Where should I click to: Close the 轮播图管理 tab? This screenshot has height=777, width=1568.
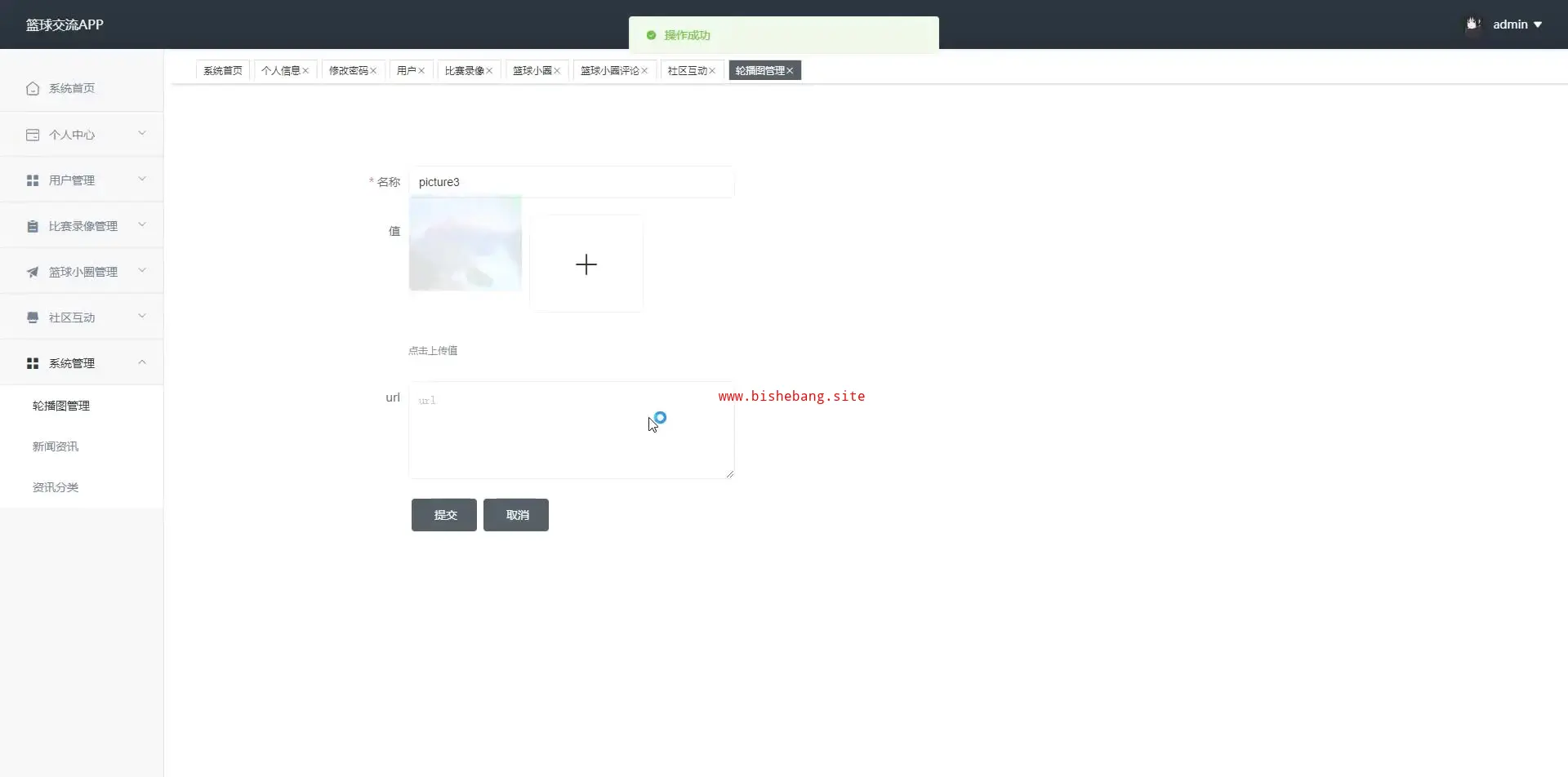tap(790, 71)
